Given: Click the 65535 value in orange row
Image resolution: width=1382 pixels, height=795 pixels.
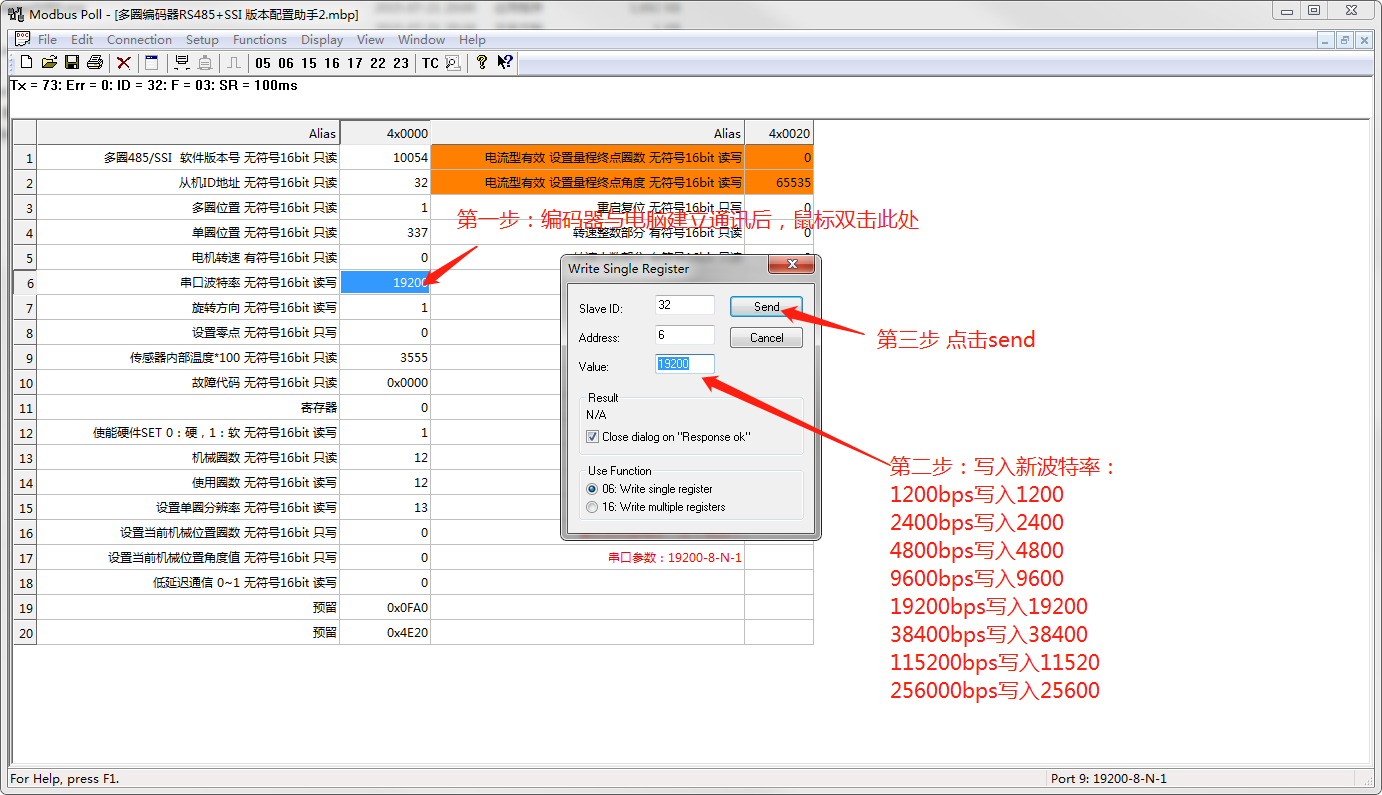Looking at the screenshot, I should (779, 182).
